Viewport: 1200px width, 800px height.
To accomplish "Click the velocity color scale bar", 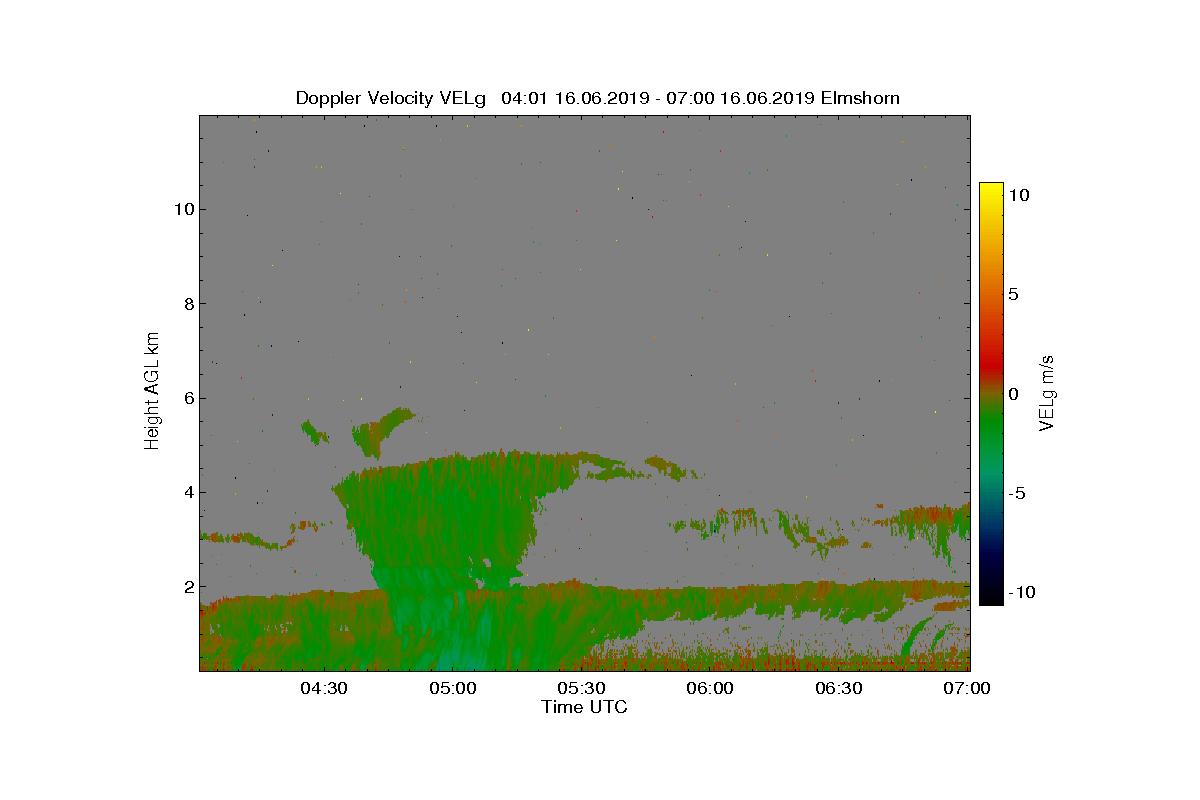I will pos(991,394).
